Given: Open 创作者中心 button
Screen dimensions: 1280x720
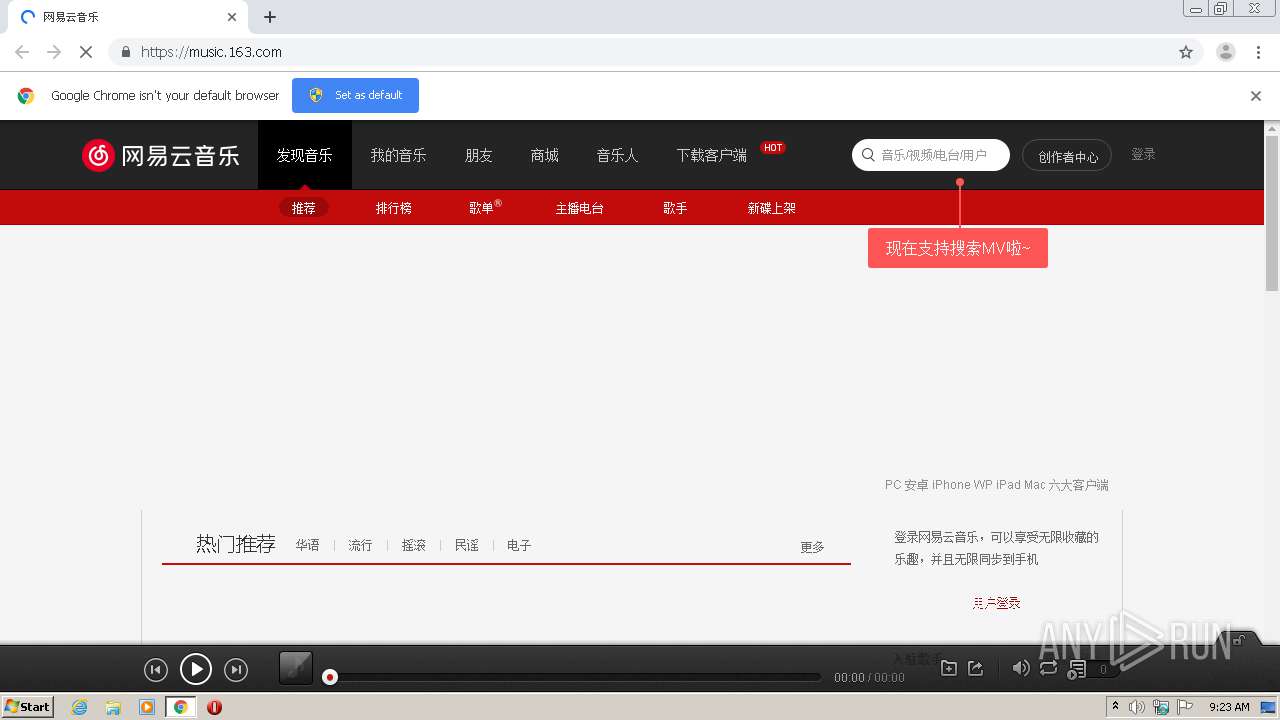Looking at the screenshot, I should click(1067, 156).
